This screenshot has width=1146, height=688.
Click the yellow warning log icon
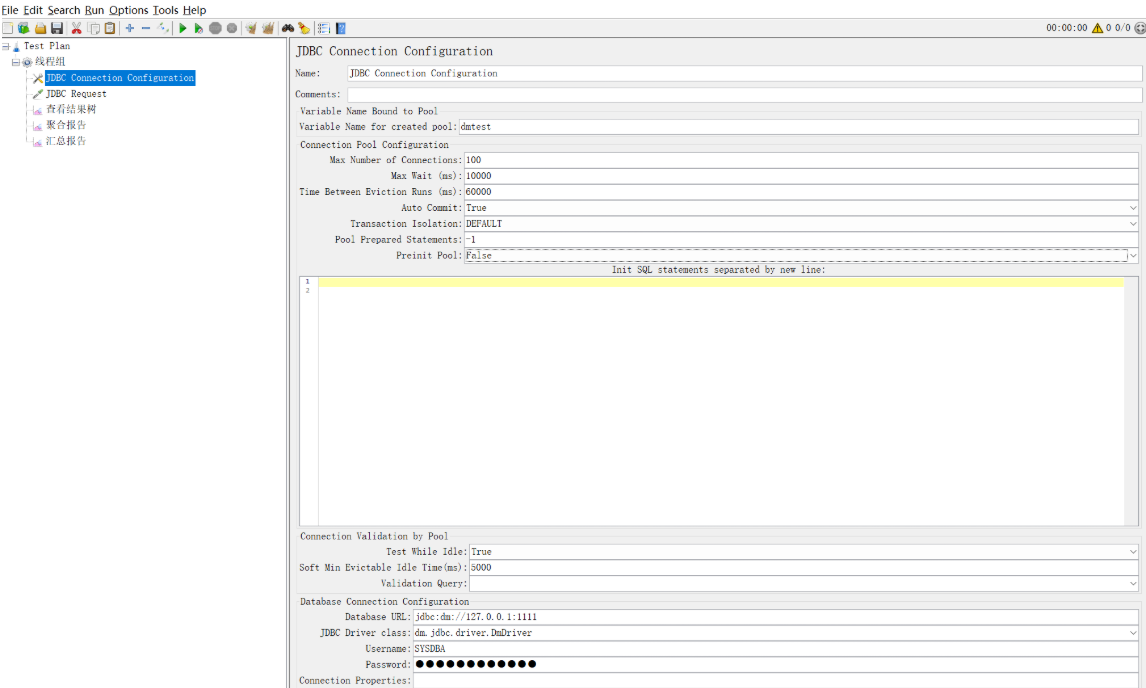point(1097,28)
